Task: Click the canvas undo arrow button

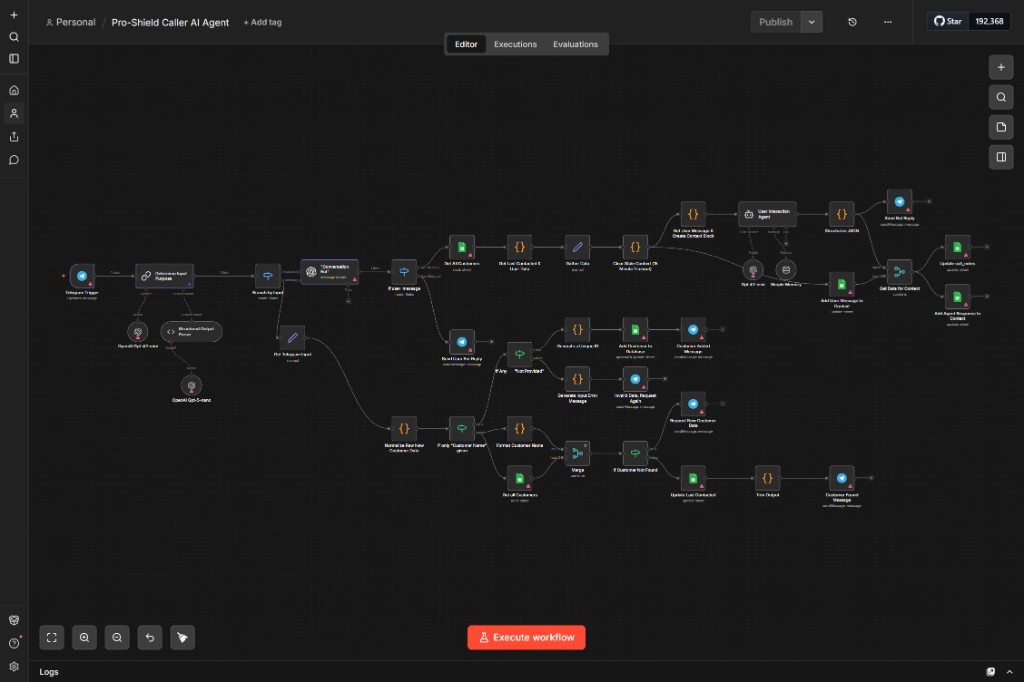Action: tap(150, 637)
